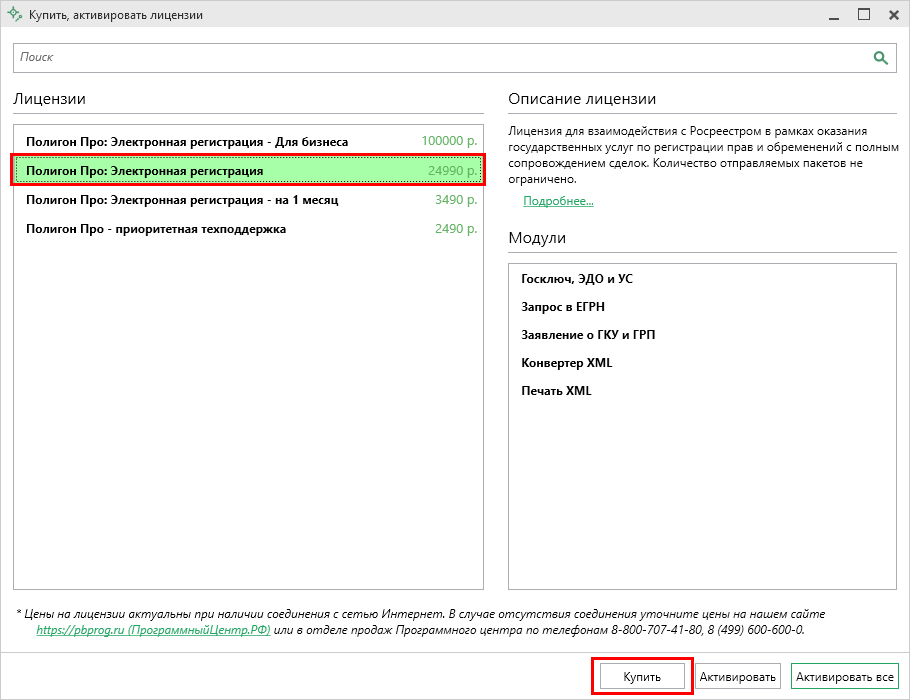Click the Активировать button
The height and width of the screenshot is (700, 910).
738,677
